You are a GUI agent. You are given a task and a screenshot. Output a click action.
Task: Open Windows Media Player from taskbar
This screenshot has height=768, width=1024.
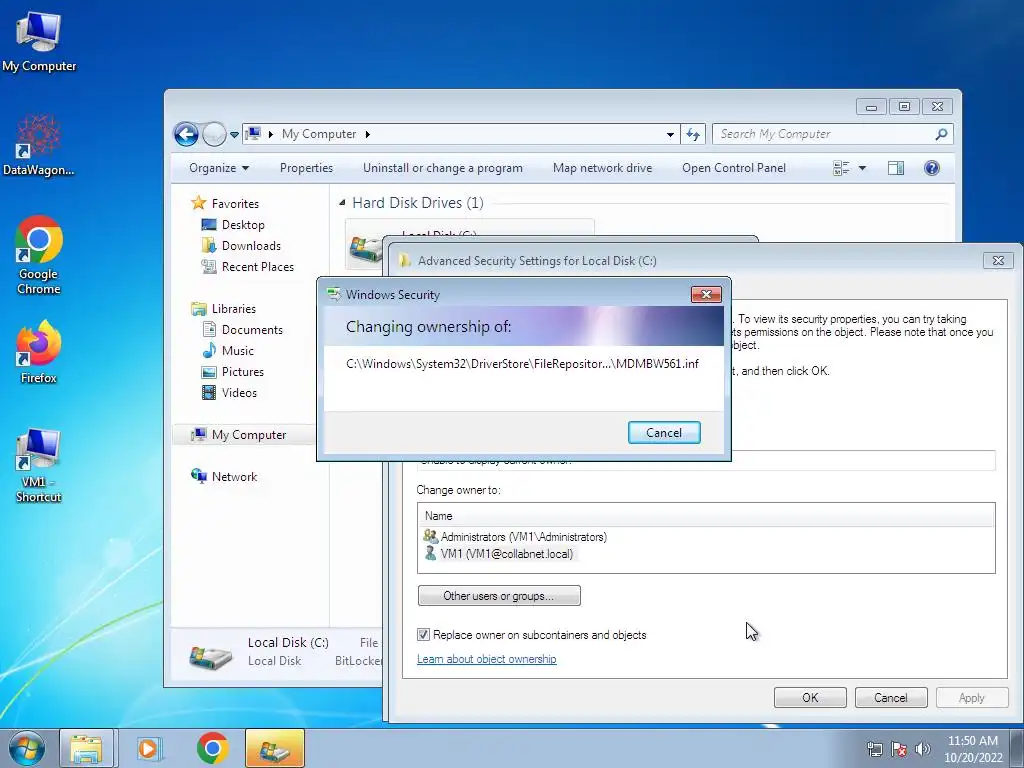149,748
